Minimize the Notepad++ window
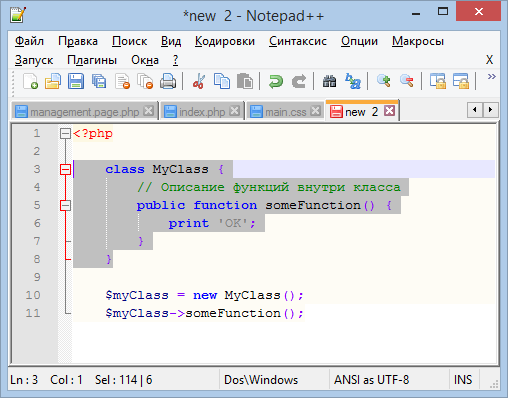 pos(416,13)
